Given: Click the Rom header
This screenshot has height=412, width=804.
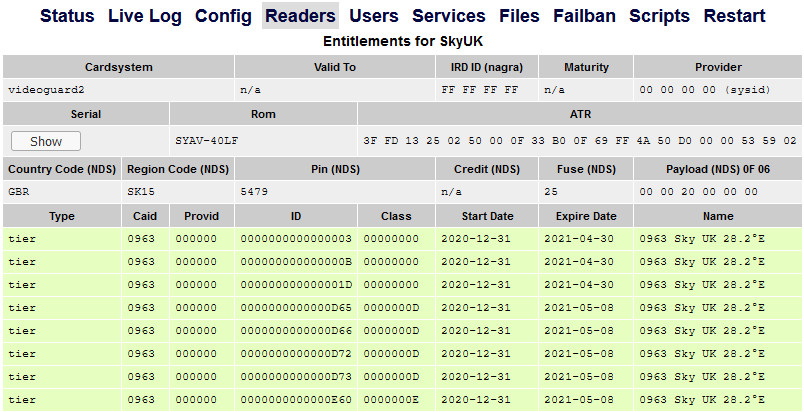Looking at the screenshot, I should pos(263,114).
